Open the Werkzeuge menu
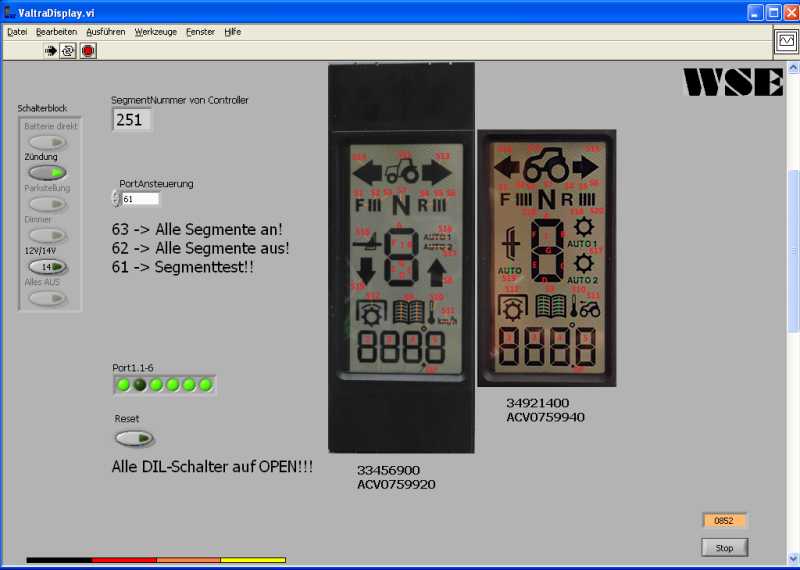This screenshot has height=570, width=800. coord(156,32)
